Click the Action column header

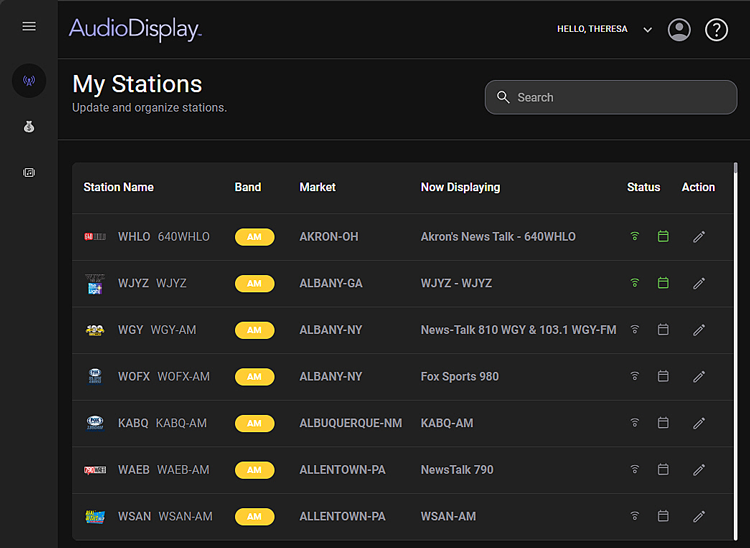point(698,187)
